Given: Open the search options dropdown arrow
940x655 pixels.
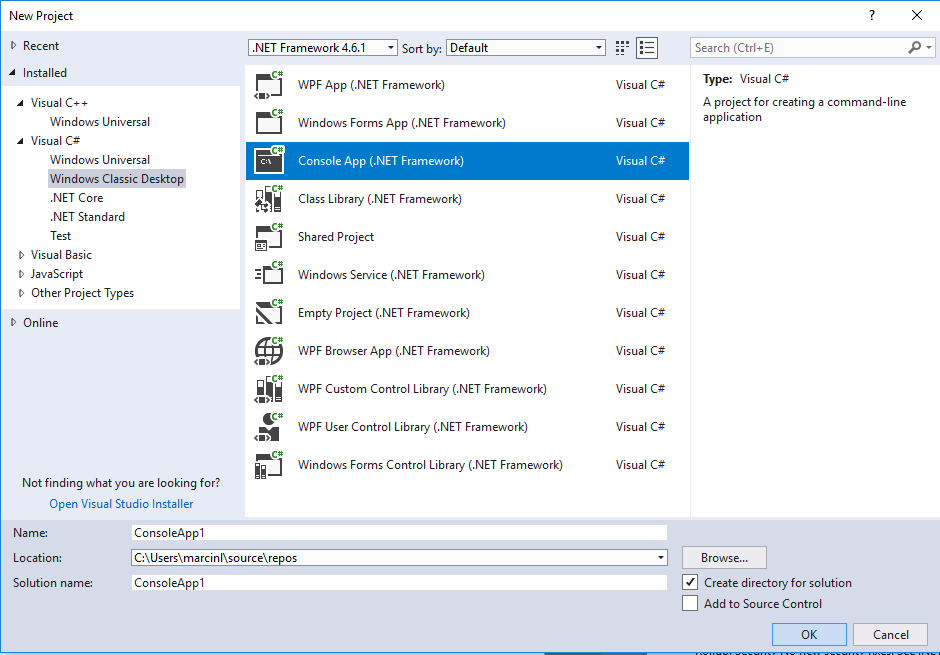Looking at the screenshot, I should [x=929, y=47].
